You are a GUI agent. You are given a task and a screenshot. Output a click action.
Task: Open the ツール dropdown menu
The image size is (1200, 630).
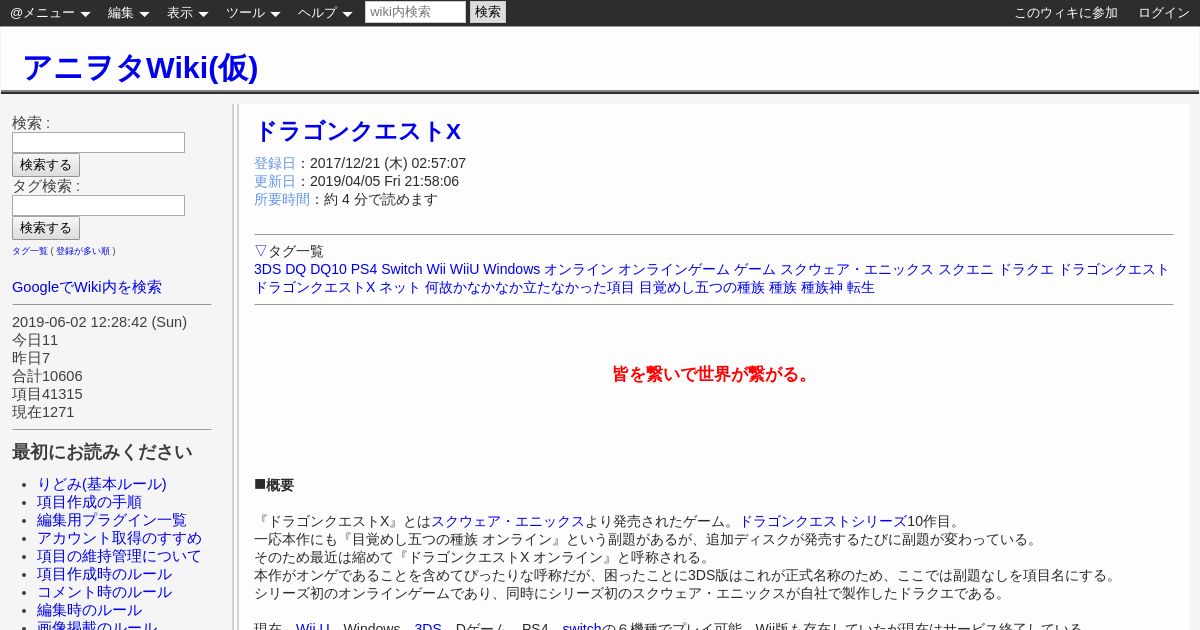point(253,13)
